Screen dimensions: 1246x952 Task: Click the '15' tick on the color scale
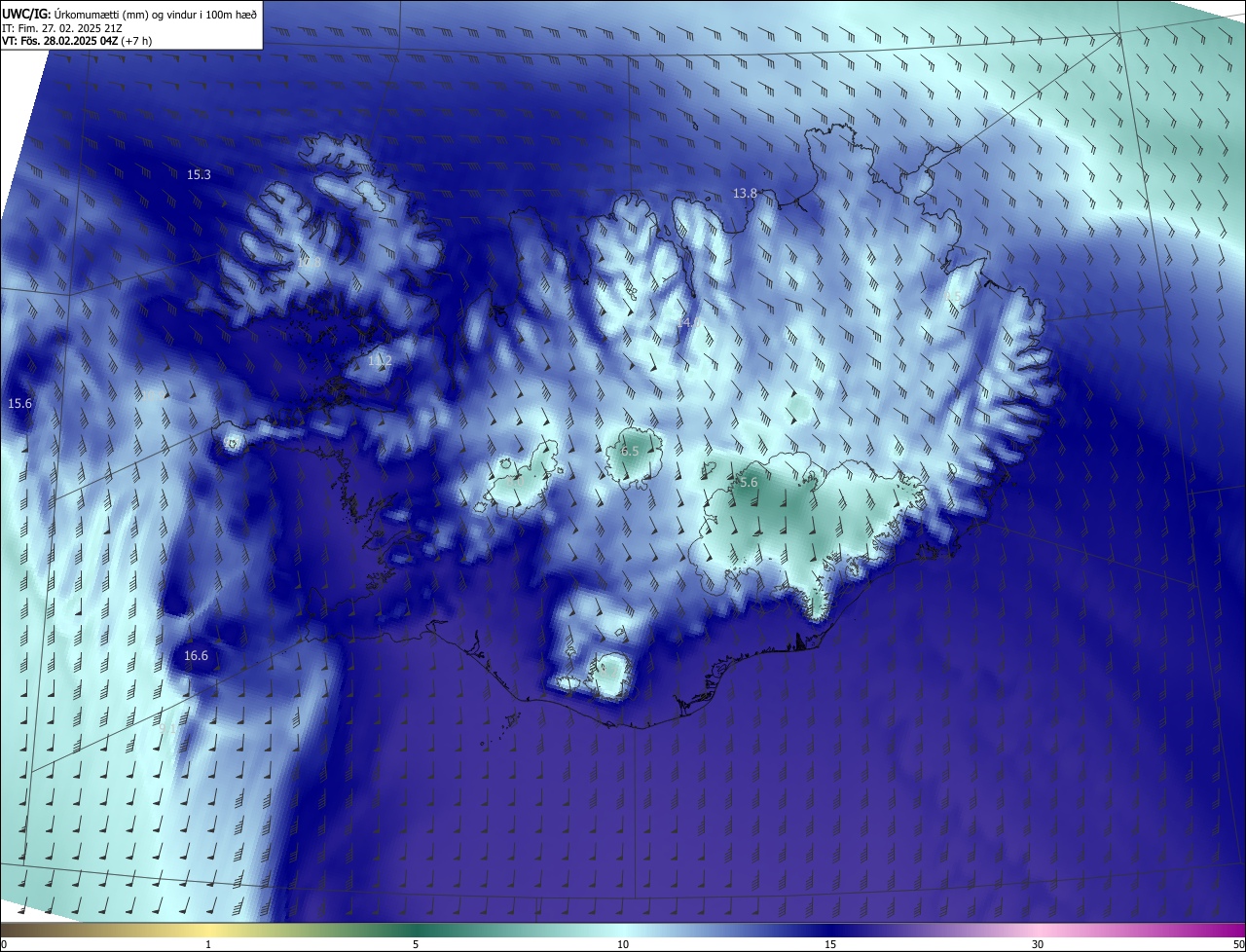tap(830, 944)
